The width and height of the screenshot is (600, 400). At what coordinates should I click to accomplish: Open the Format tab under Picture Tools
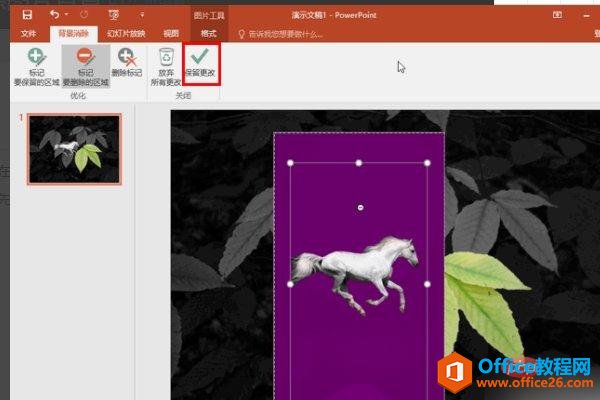[x=208, y=33]
